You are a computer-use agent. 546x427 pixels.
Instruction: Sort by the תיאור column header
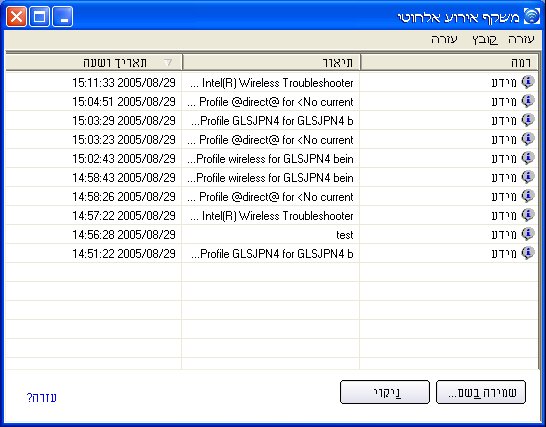click(271, 62)
